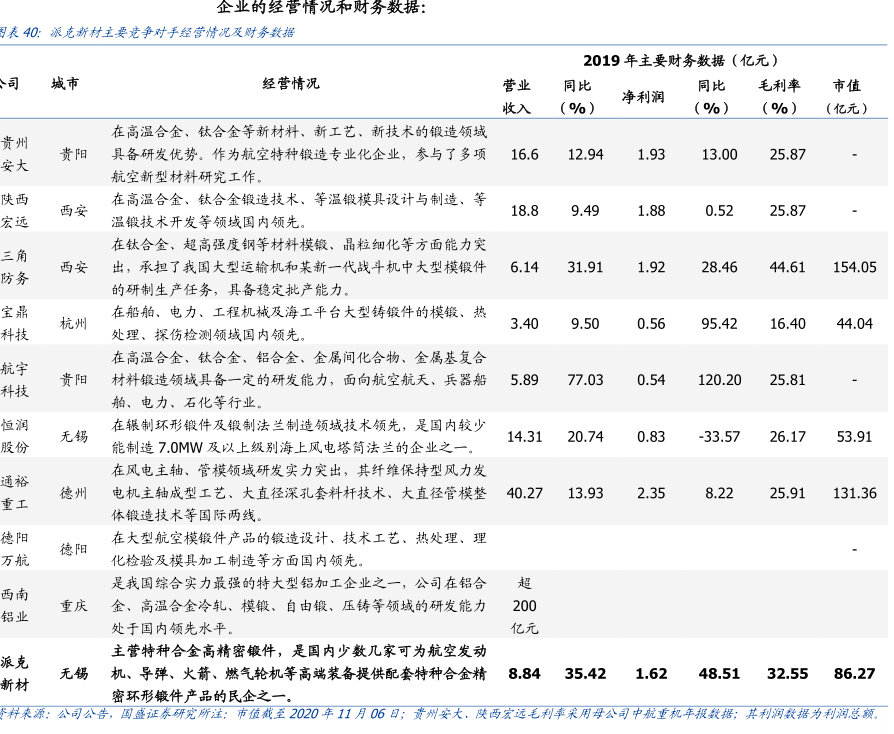The height and width of the screenshot is (734, 894).
Task: Select company name 航宇科技
Action: click(x=14, y=380)
